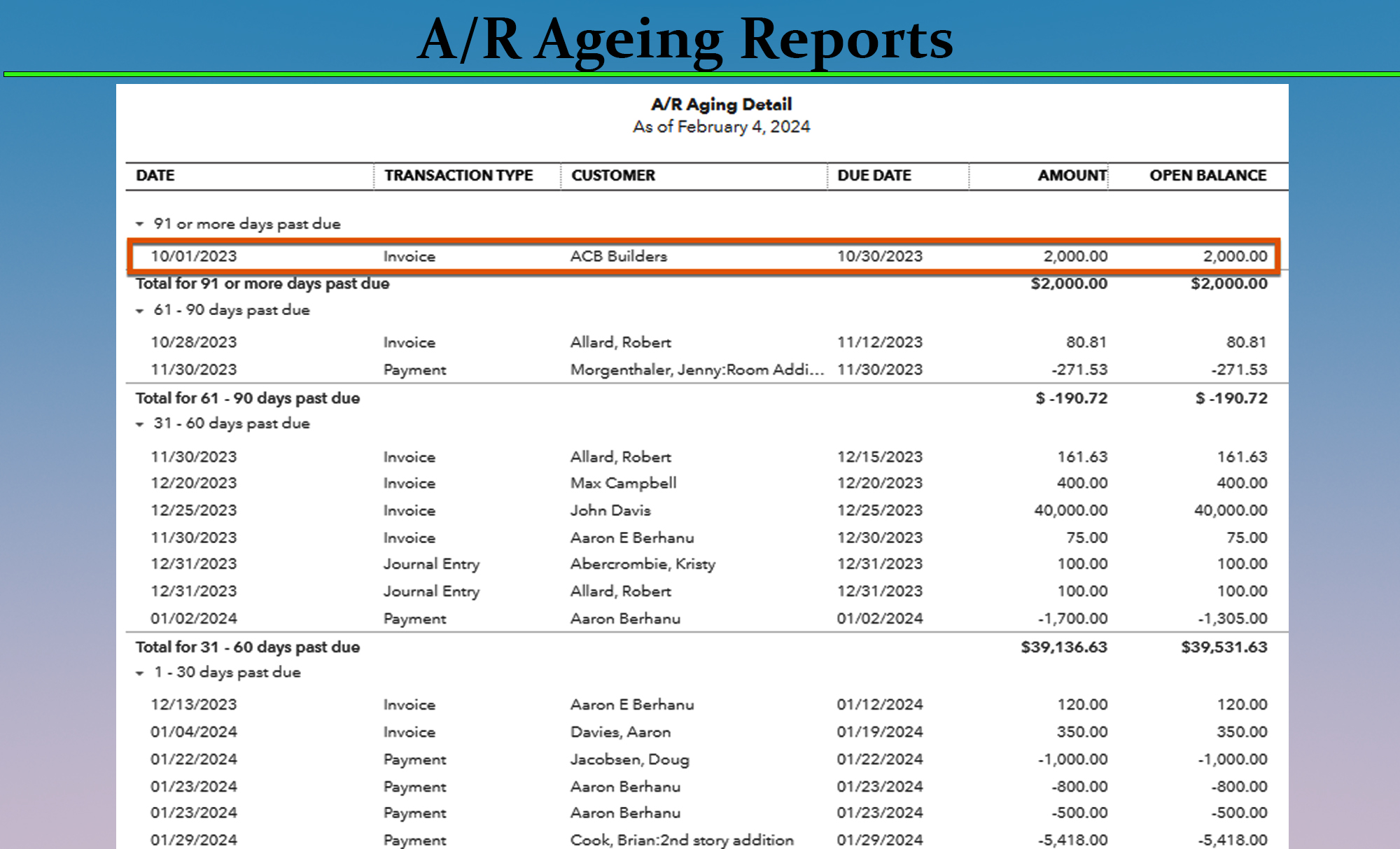Open the Davies, Aaron invoice row

pyautogui.click(x=620, y=732)
